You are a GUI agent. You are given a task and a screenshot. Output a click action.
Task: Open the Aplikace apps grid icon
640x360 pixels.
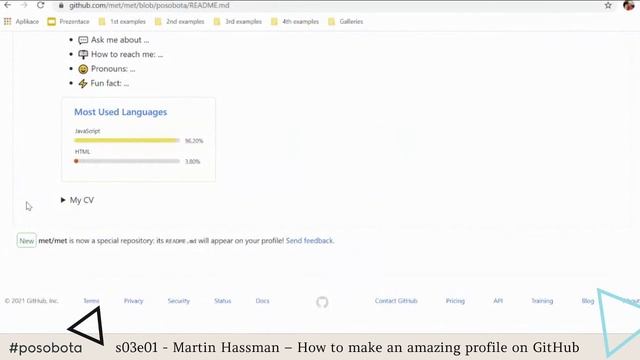7,22
